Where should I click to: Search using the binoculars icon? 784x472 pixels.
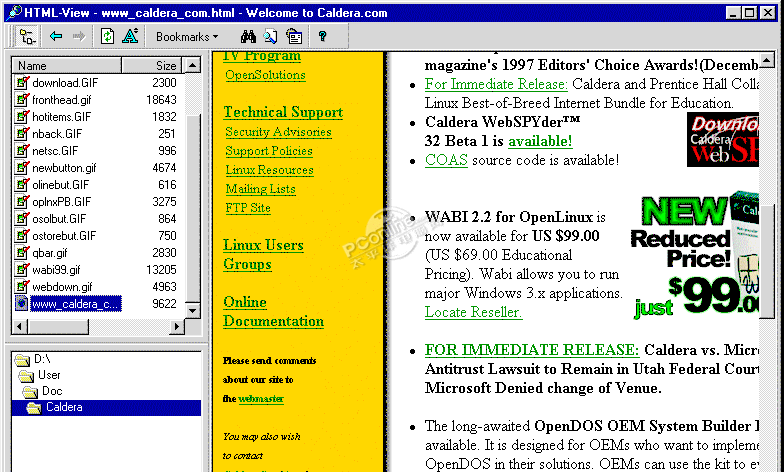click(x=248, y=36)
